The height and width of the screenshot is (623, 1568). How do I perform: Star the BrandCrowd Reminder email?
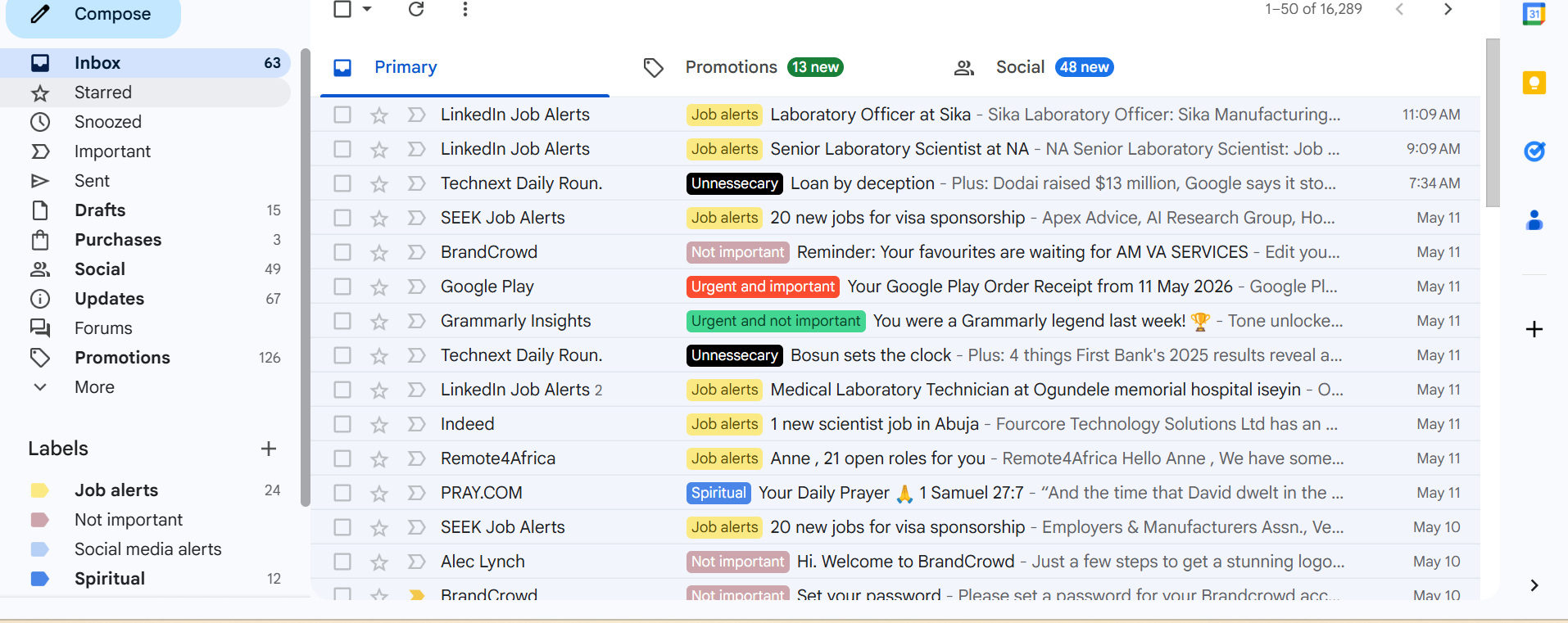pyautogui.click(x=378, y=253)
